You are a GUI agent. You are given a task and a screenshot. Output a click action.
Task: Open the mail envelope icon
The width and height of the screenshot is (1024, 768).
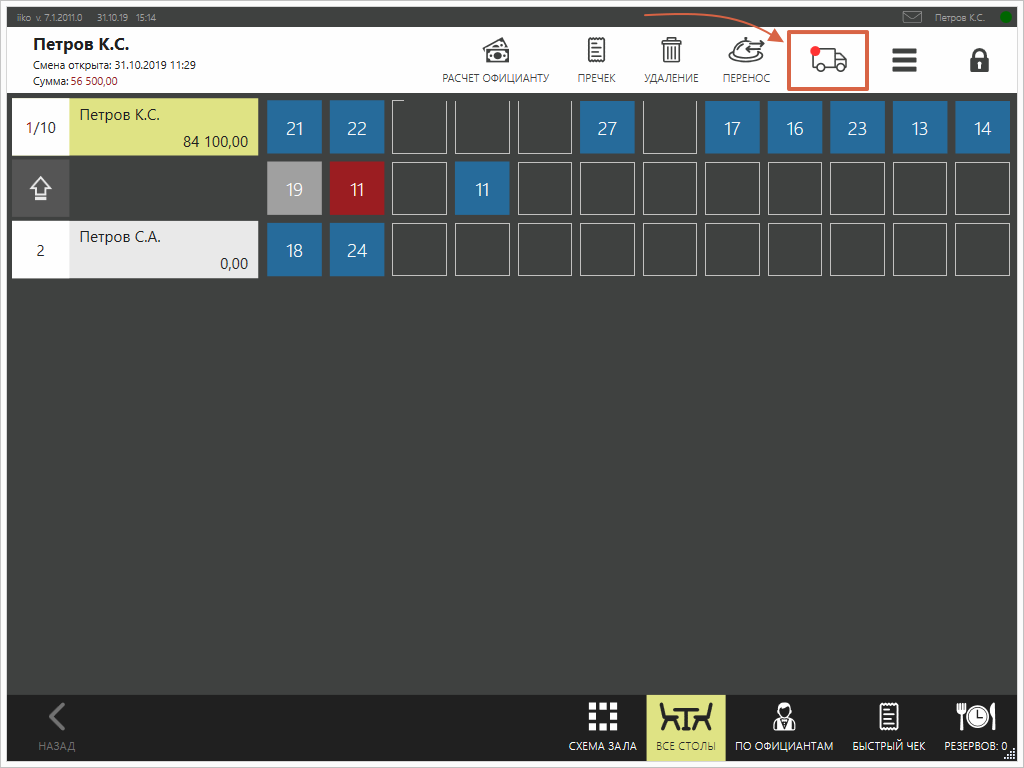[912, 17]
